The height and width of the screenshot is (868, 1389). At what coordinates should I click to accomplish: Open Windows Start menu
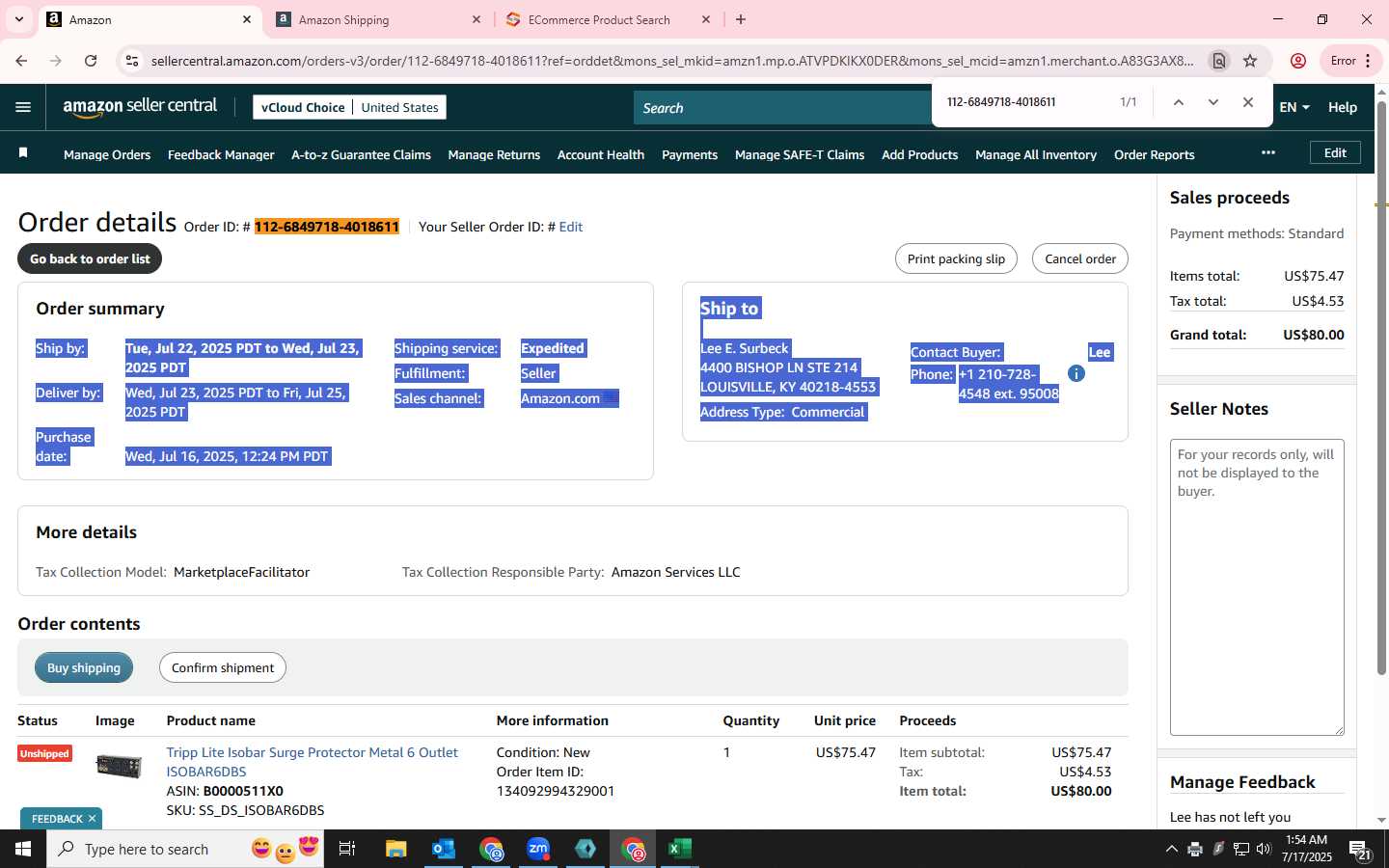coord(23,849)
